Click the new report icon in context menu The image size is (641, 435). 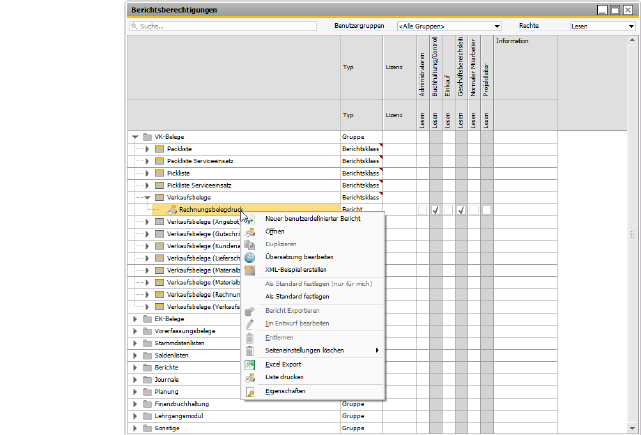(x=249, y=219)
